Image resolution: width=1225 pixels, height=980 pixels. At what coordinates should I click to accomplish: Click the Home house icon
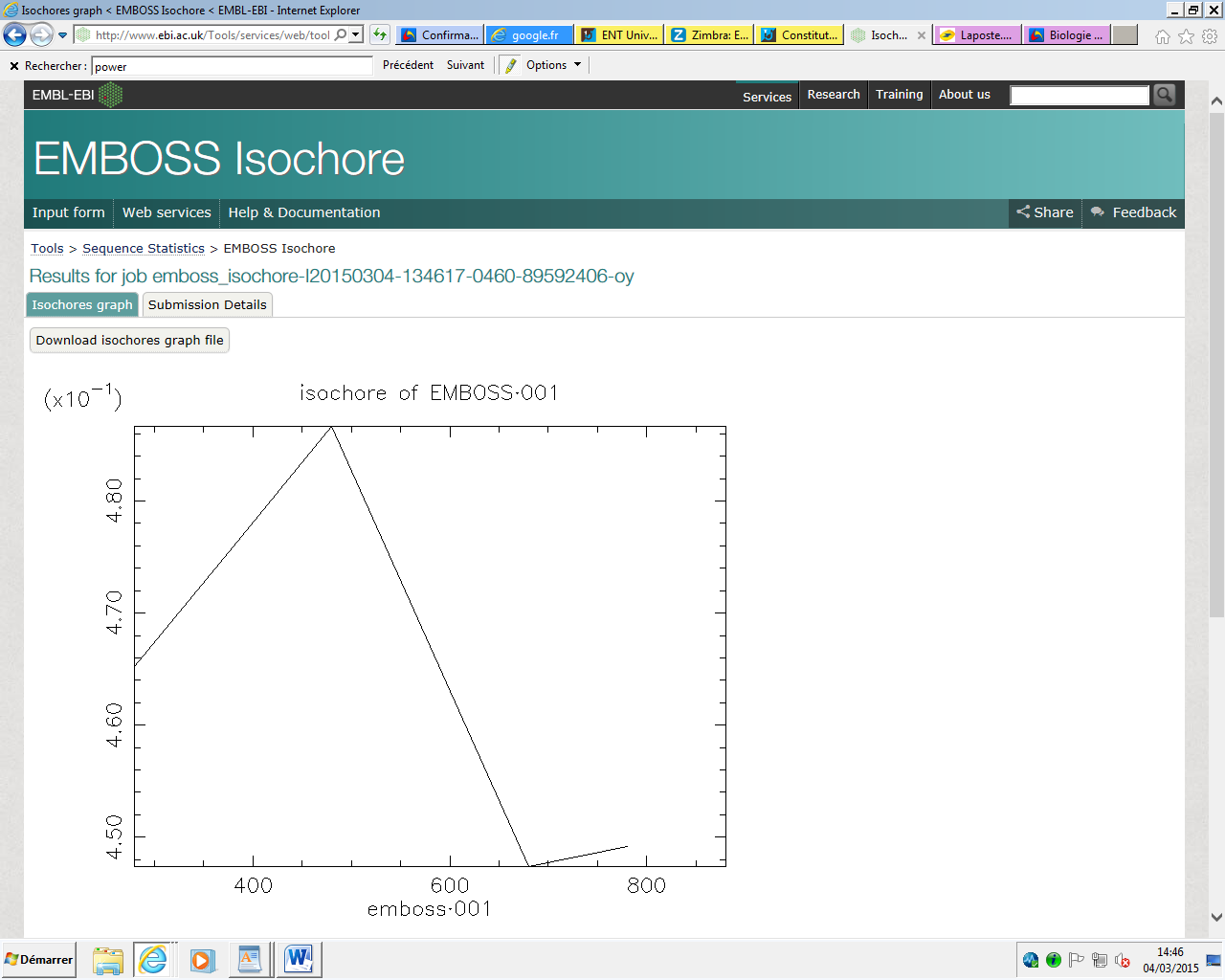click(x=1163, y=36)
